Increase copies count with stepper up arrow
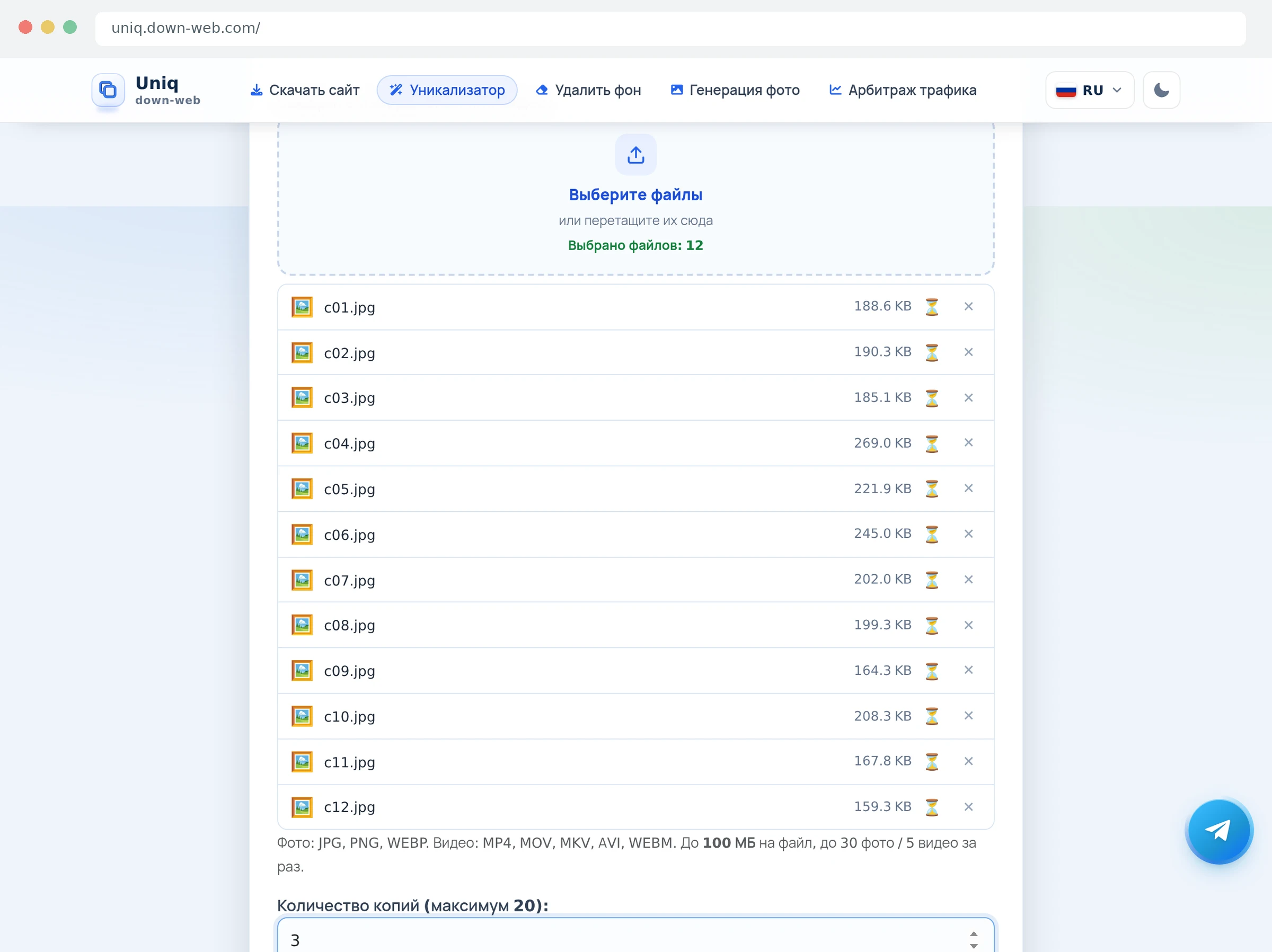The height and width of the screenshot is (952, 1272). 973,933
